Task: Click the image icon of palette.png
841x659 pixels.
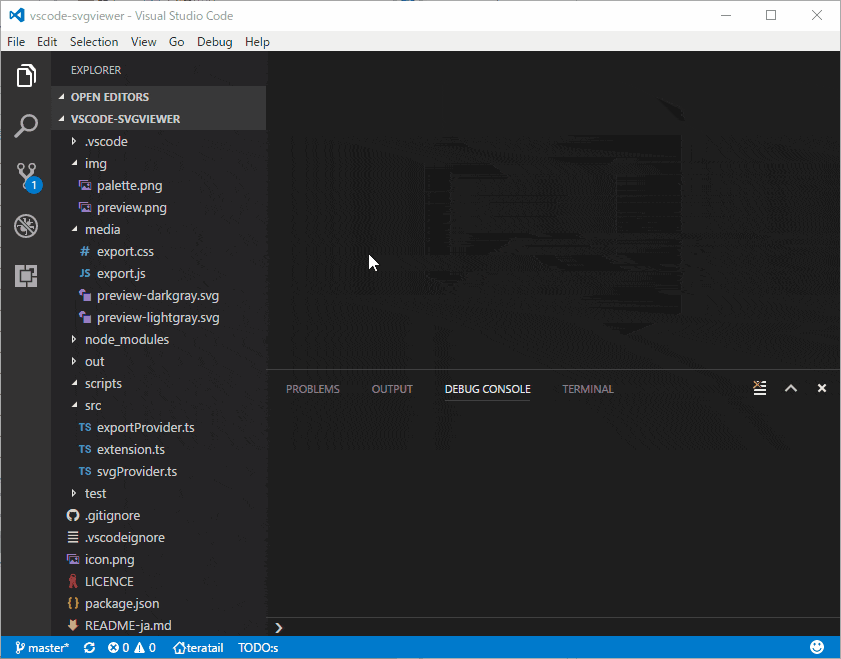Action: coord(85,186)
